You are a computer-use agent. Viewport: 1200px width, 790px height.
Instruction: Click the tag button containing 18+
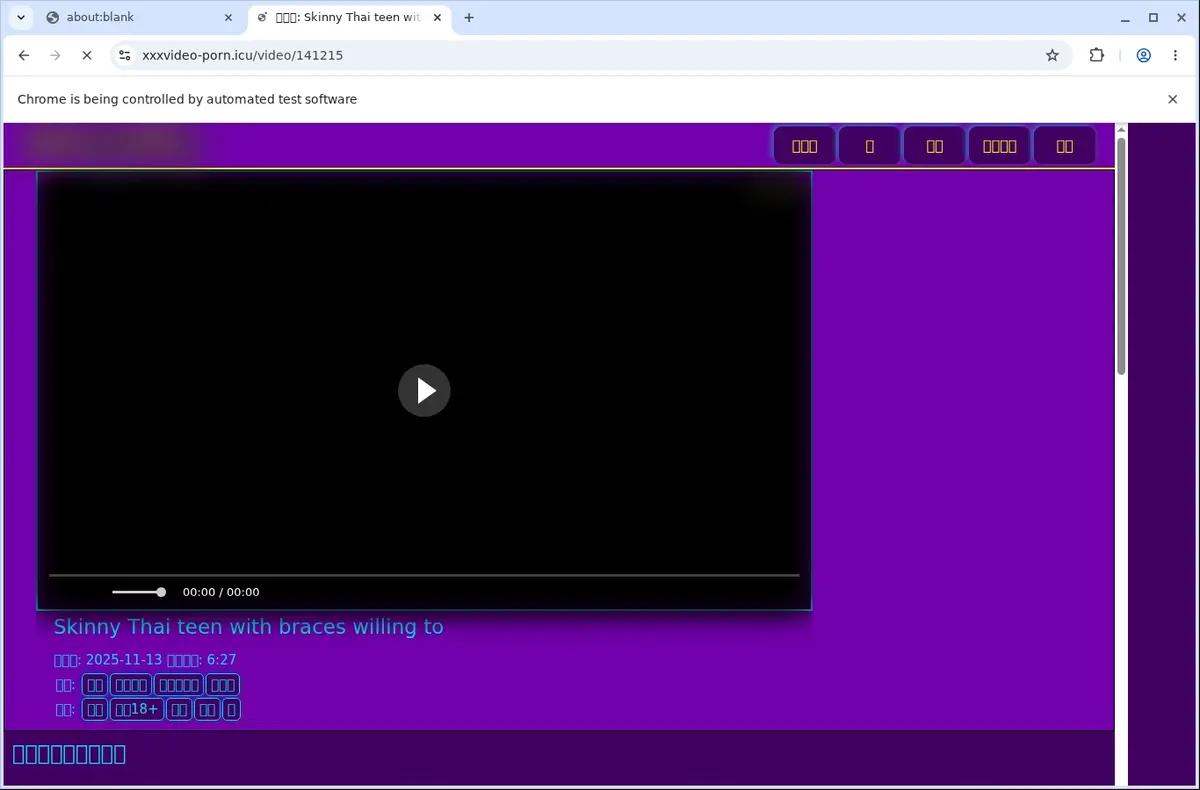[136, 709]
